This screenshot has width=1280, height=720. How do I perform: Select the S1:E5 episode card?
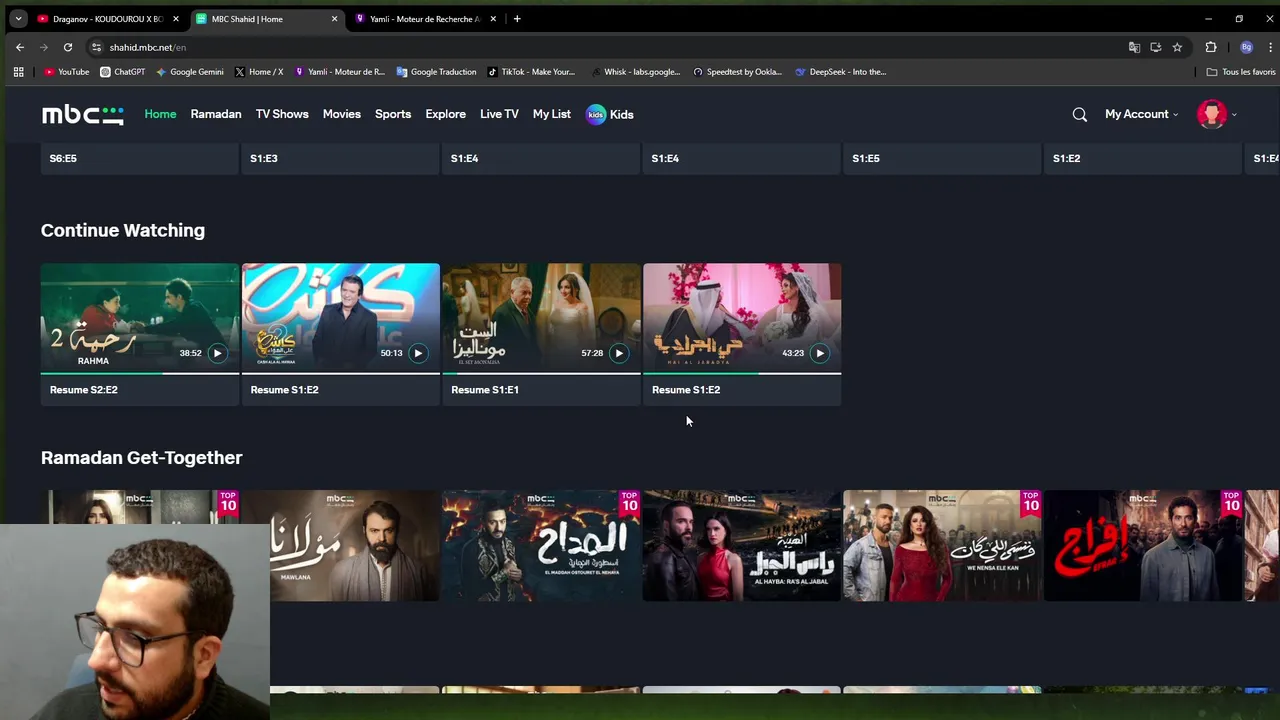tap(942, 159)
